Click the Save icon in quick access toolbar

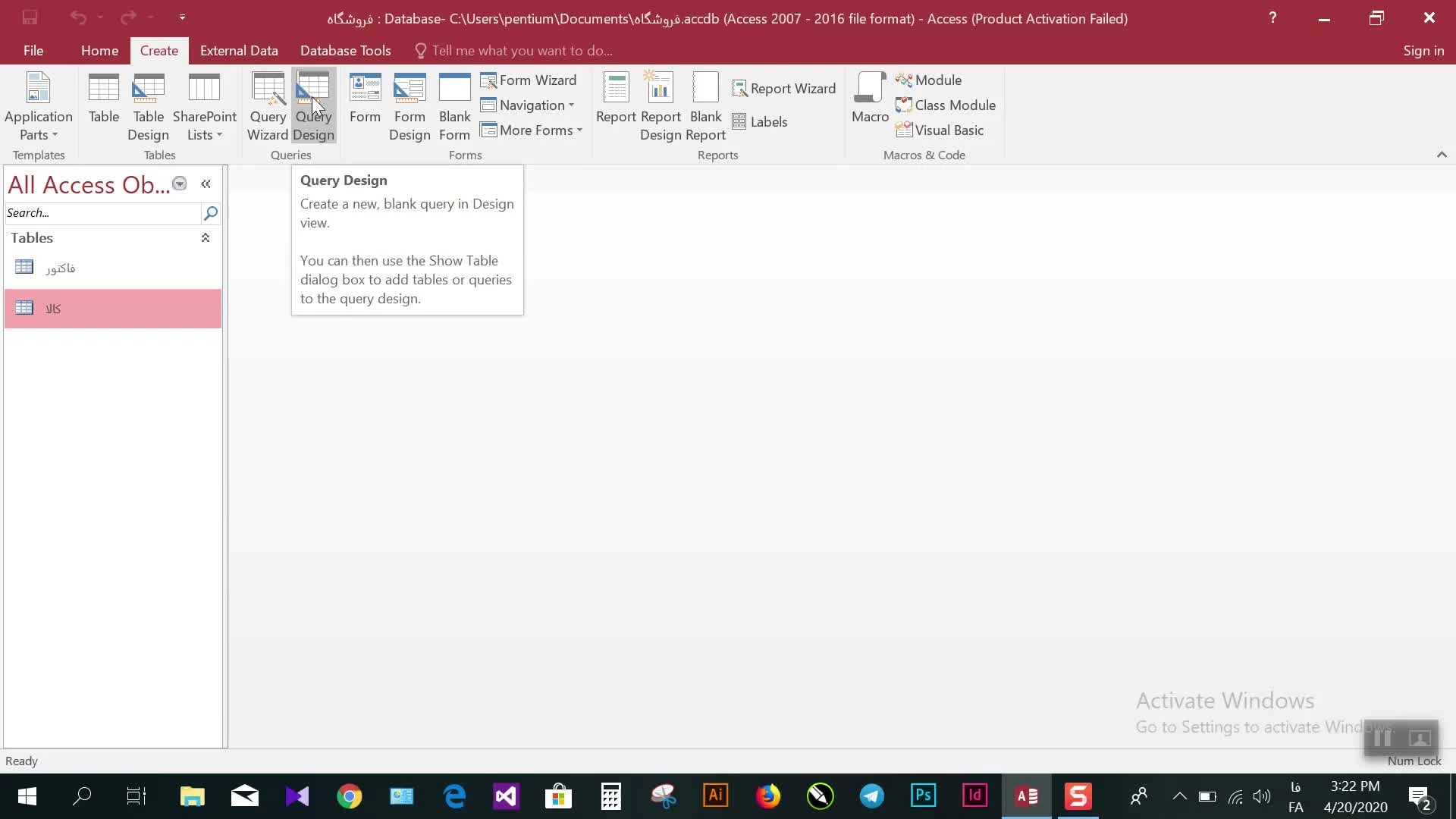point(30,17)
